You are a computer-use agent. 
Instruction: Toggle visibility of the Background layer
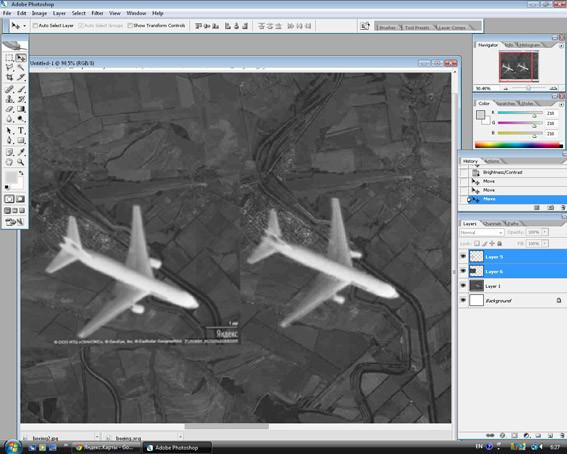pos(463,300)
